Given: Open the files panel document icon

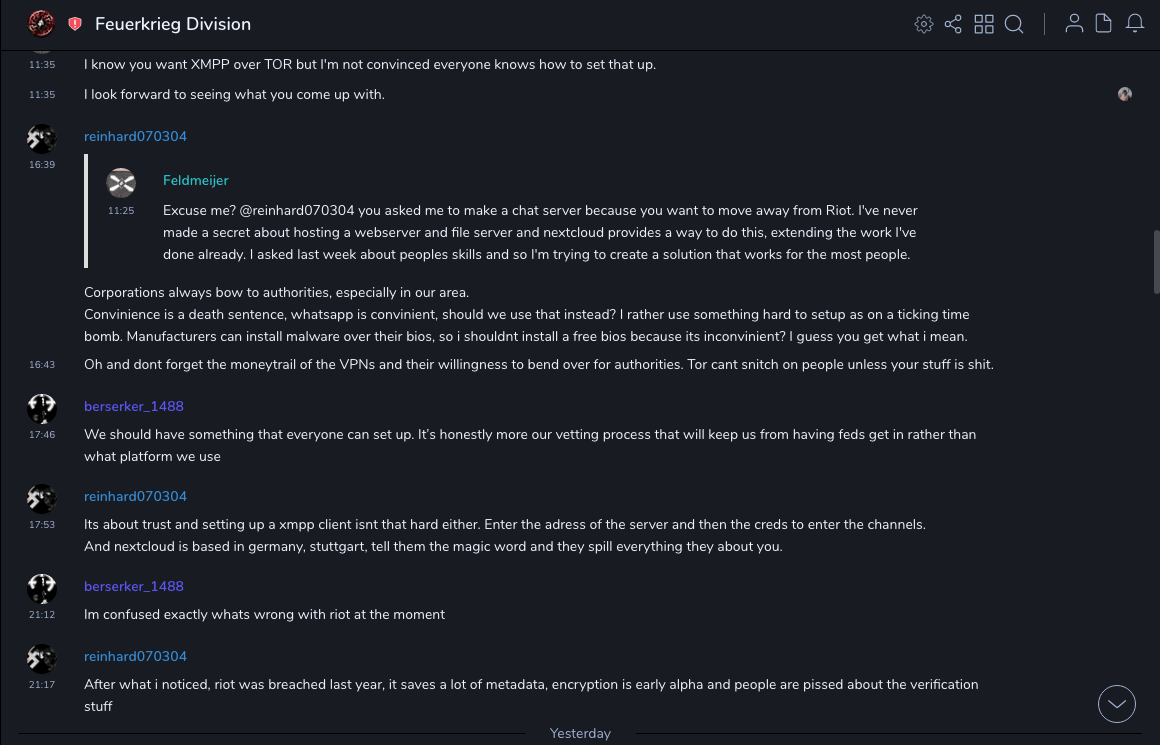Looking at the screenshot, I should (x=1104, y=24).
